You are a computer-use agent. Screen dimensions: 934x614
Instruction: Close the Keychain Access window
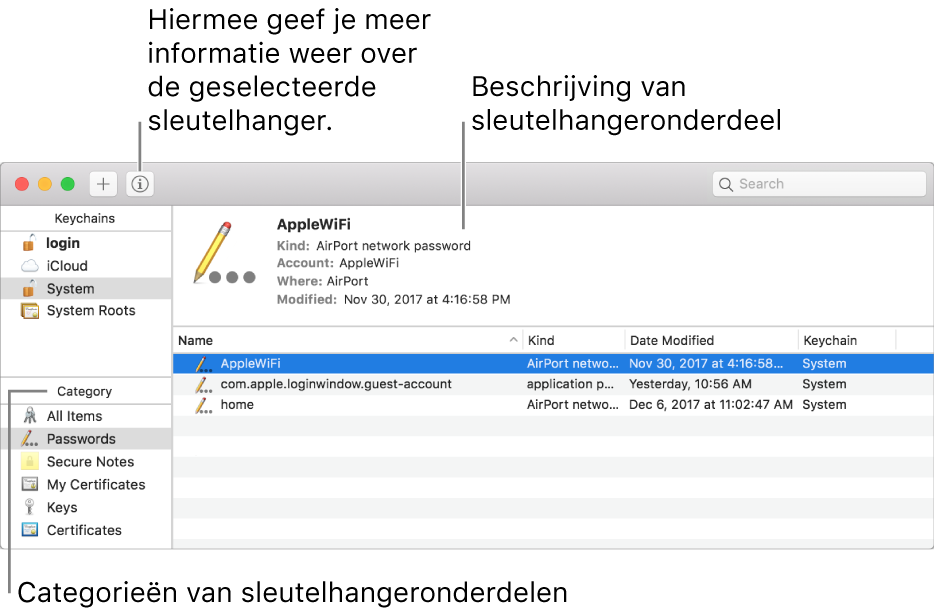point(22,184)
